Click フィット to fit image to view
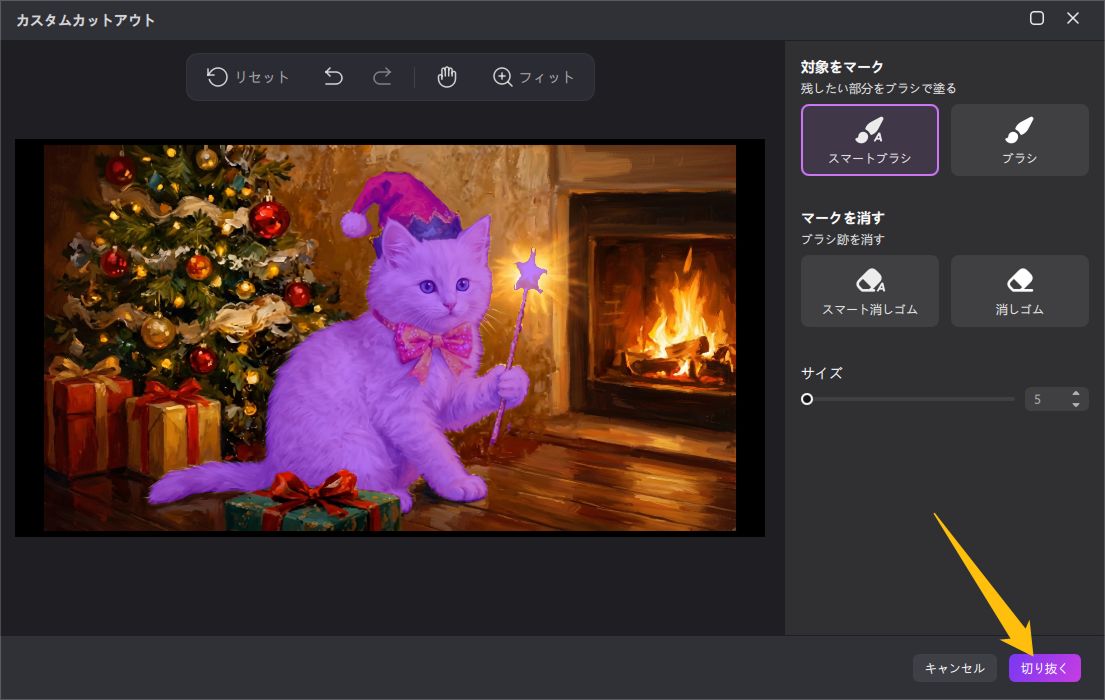Screen dimensions: 1105x700 tap(534, 77)
